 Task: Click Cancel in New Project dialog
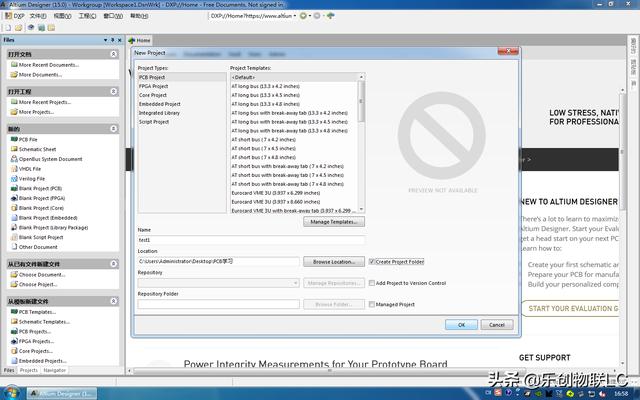(497, 325)
